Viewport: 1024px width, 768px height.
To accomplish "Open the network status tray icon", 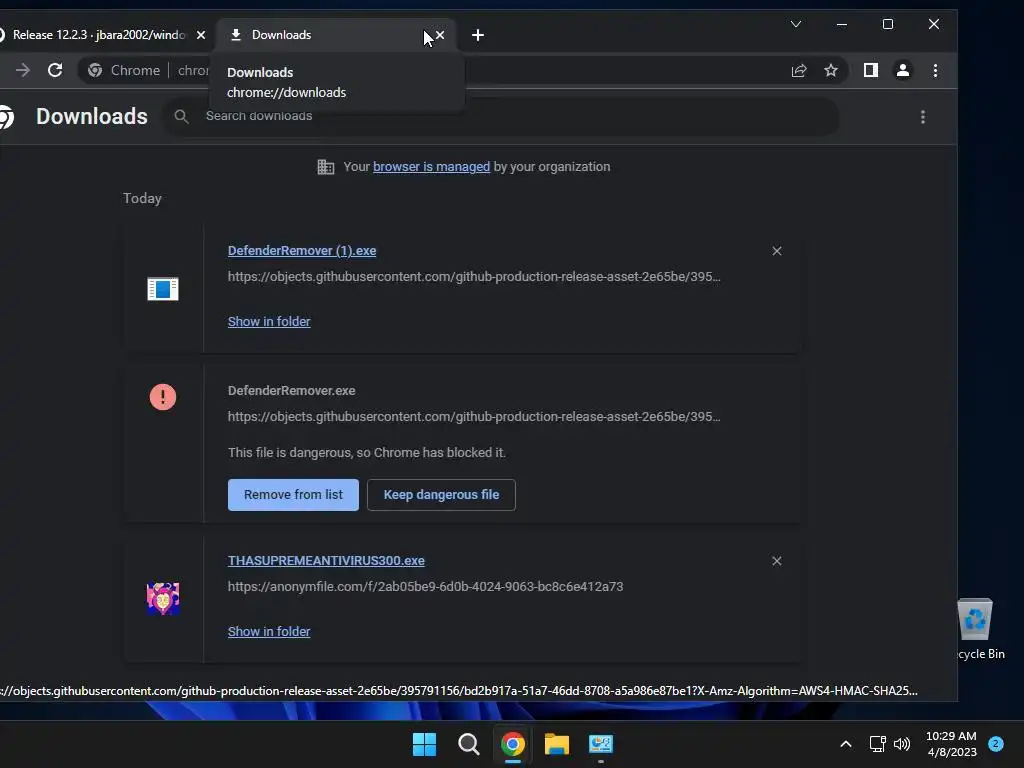I will 877,744.
